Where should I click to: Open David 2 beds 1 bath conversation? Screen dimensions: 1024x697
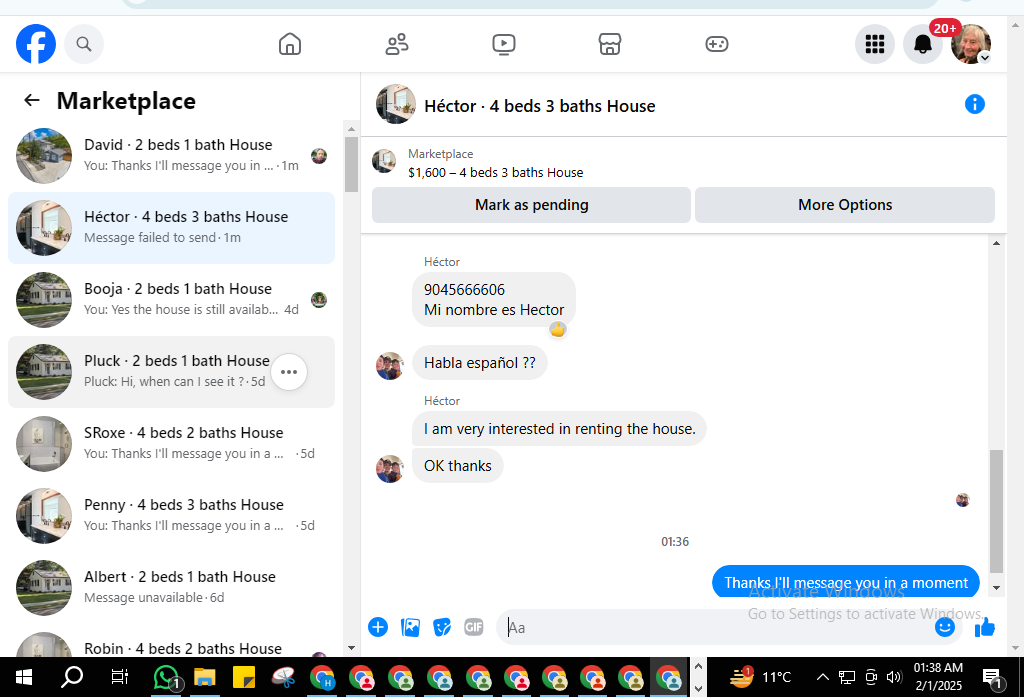[x=171, y=155]
